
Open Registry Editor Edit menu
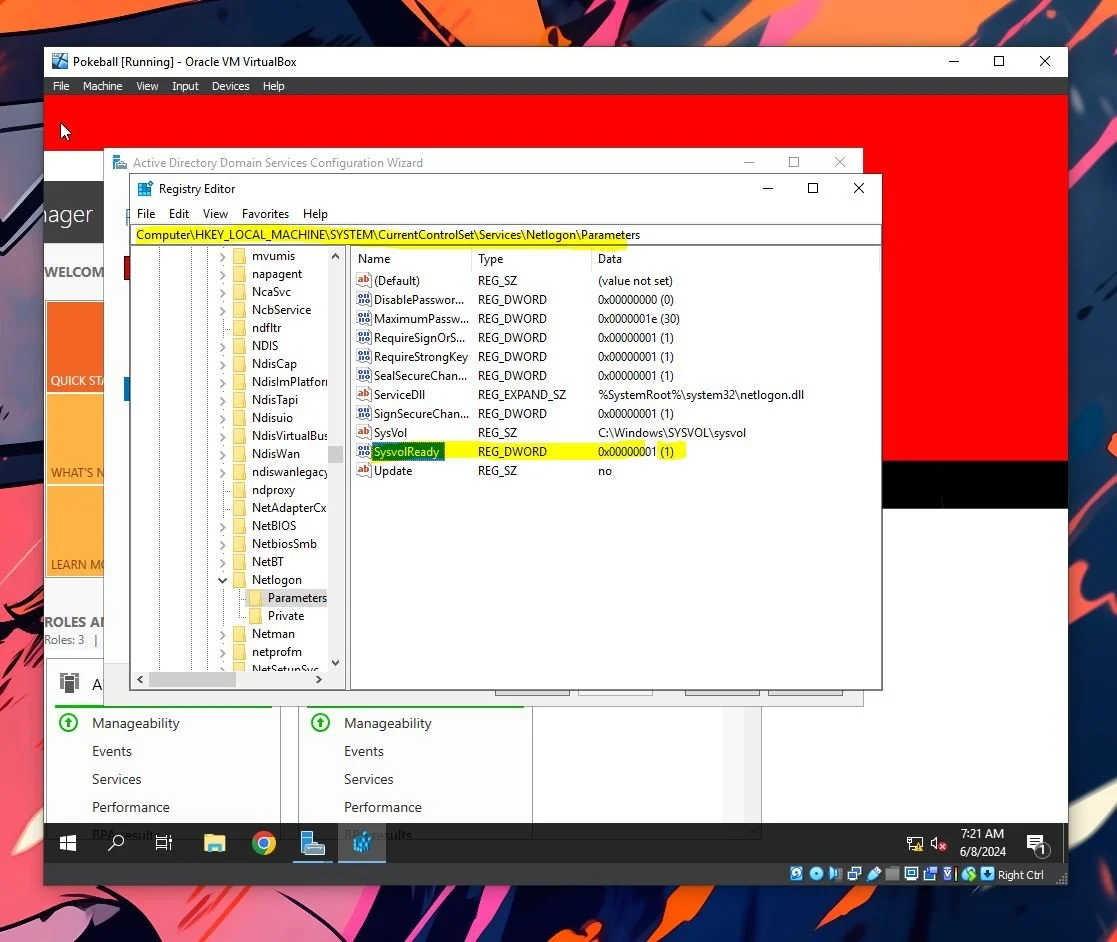pyautogui.click(x=179, y=214)
